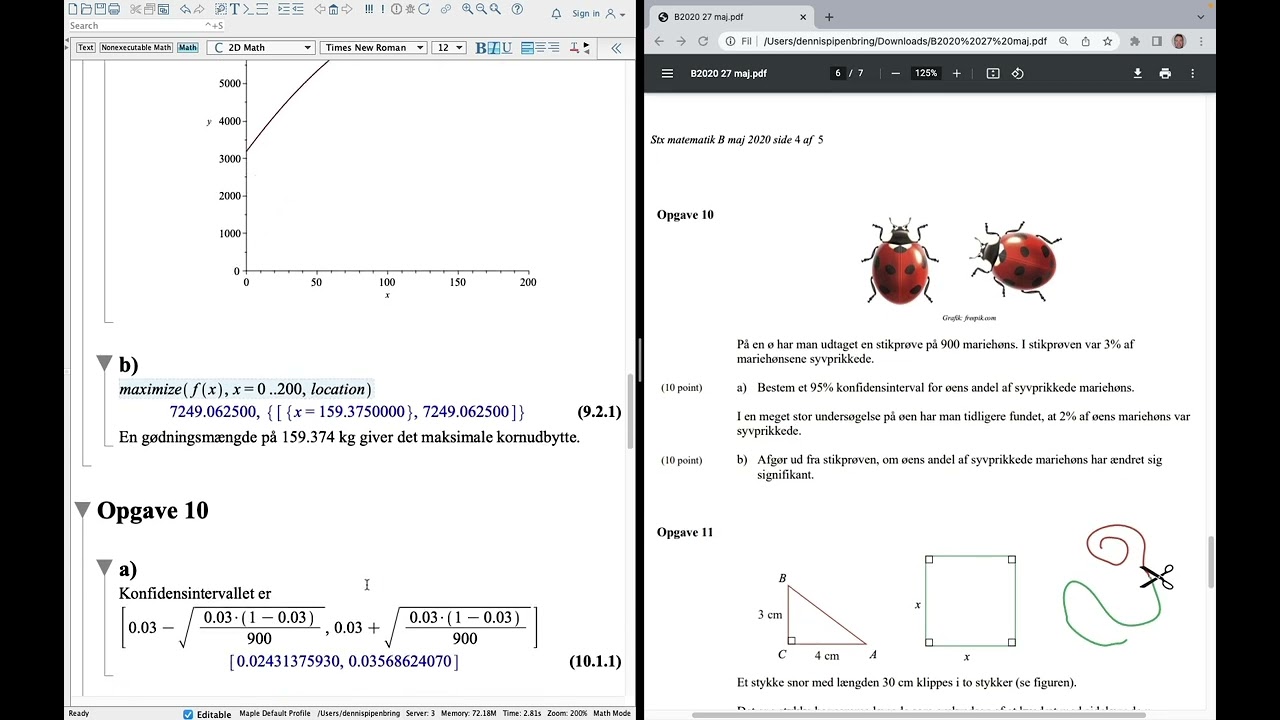
Task: Click the Home icon in Maple toolbar
Action: coord(333,9)
